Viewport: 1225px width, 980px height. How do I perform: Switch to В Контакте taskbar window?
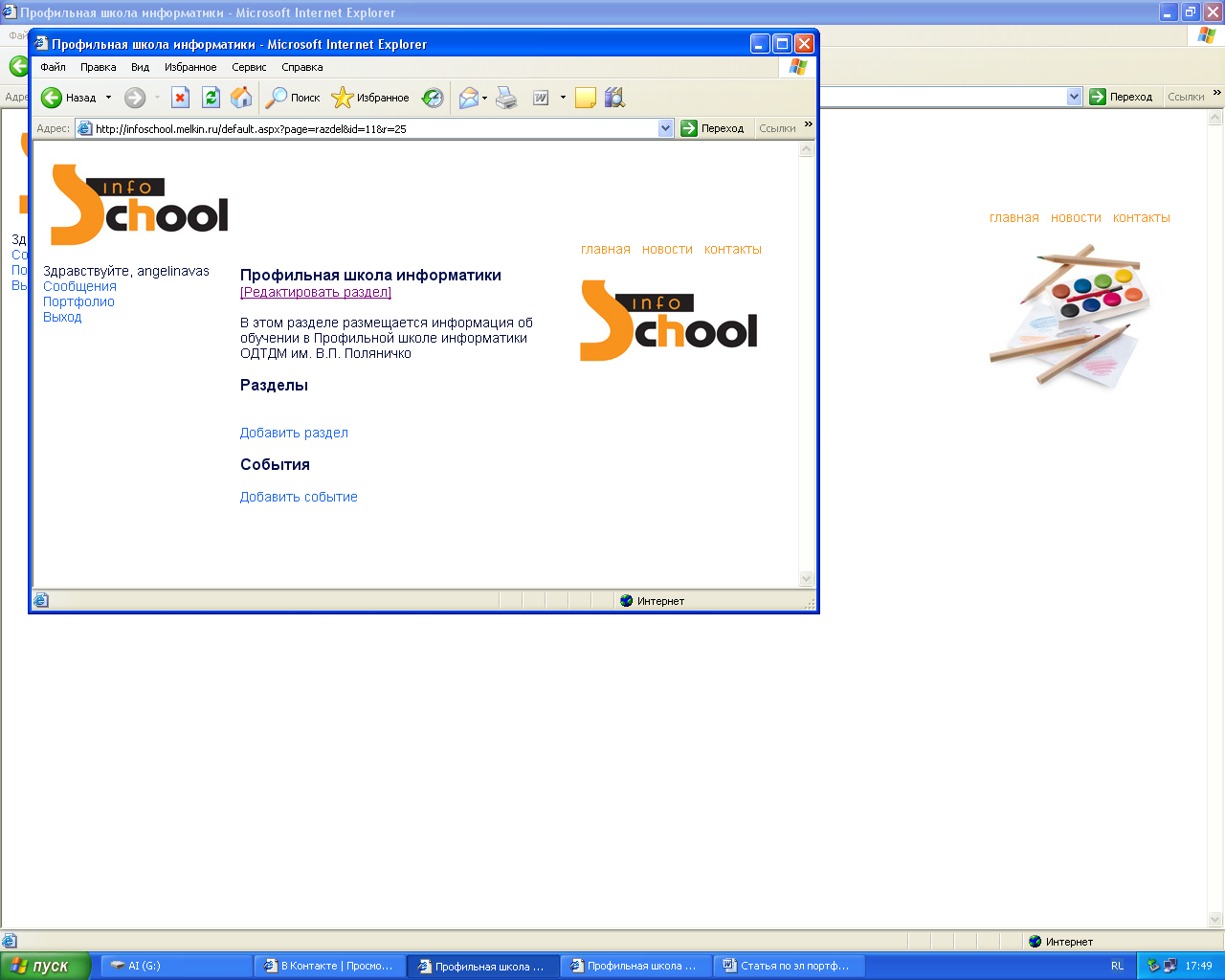tap(331, 966)
